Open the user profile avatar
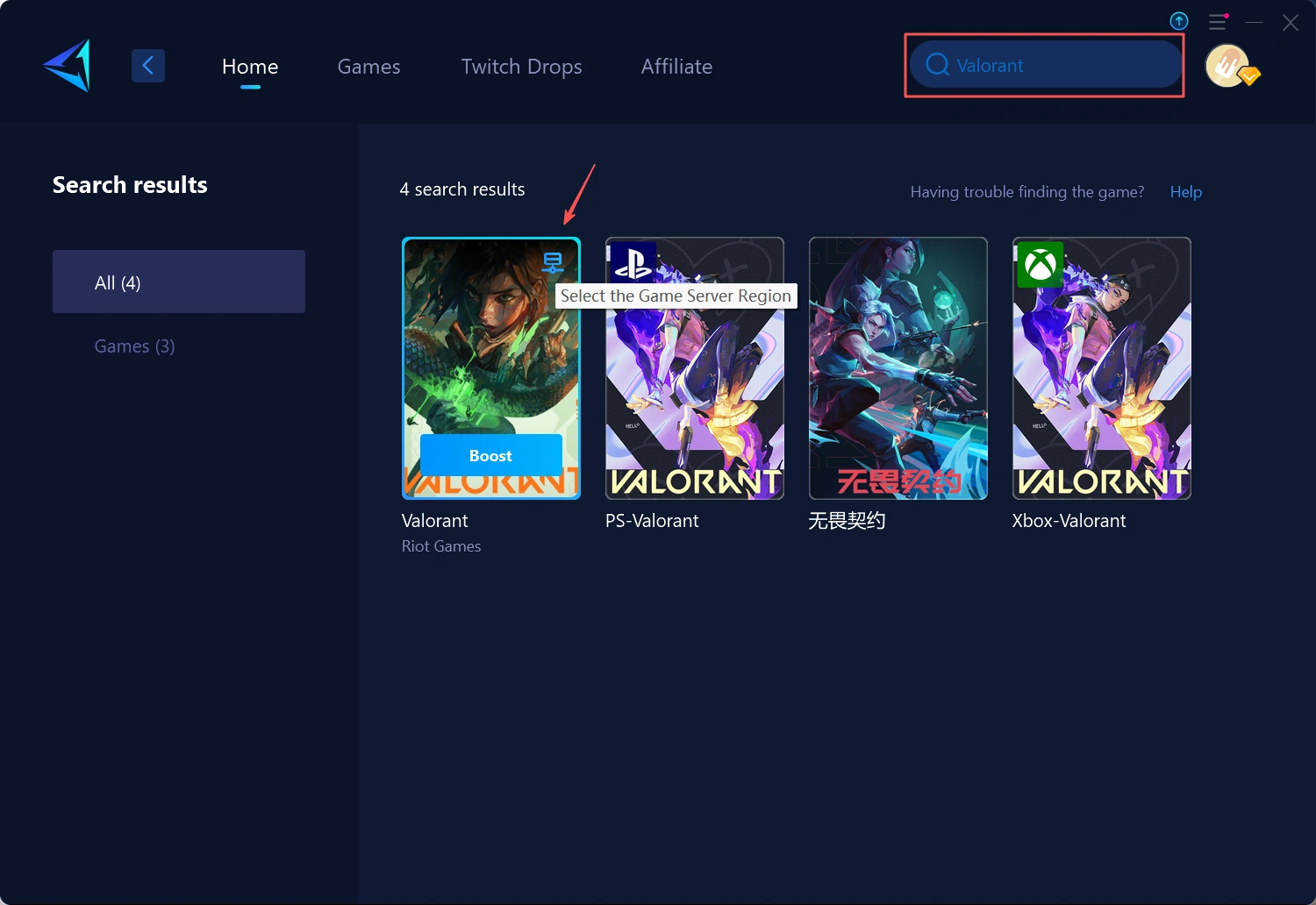Image resolution: width=1316 pixels, height=905 pixels. 1228,67
